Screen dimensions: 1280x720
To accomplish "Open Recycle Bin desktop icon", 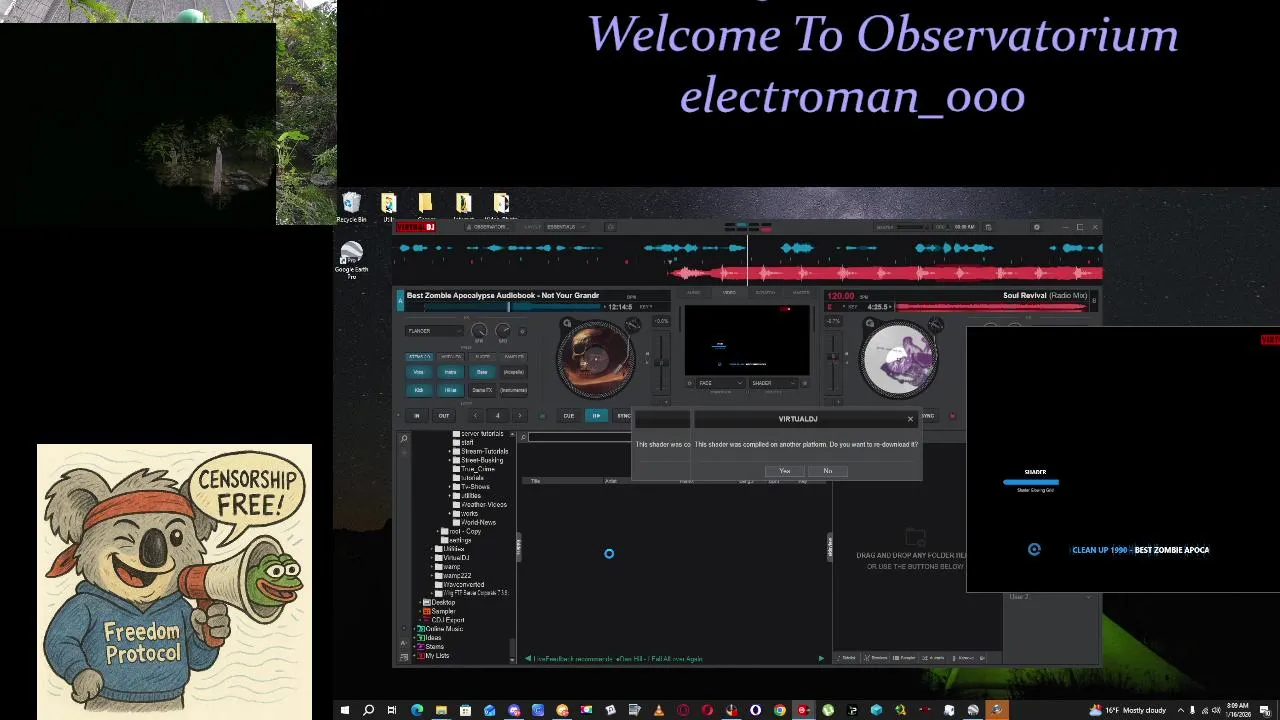I will pyautogui.click(x=351, y=208).
